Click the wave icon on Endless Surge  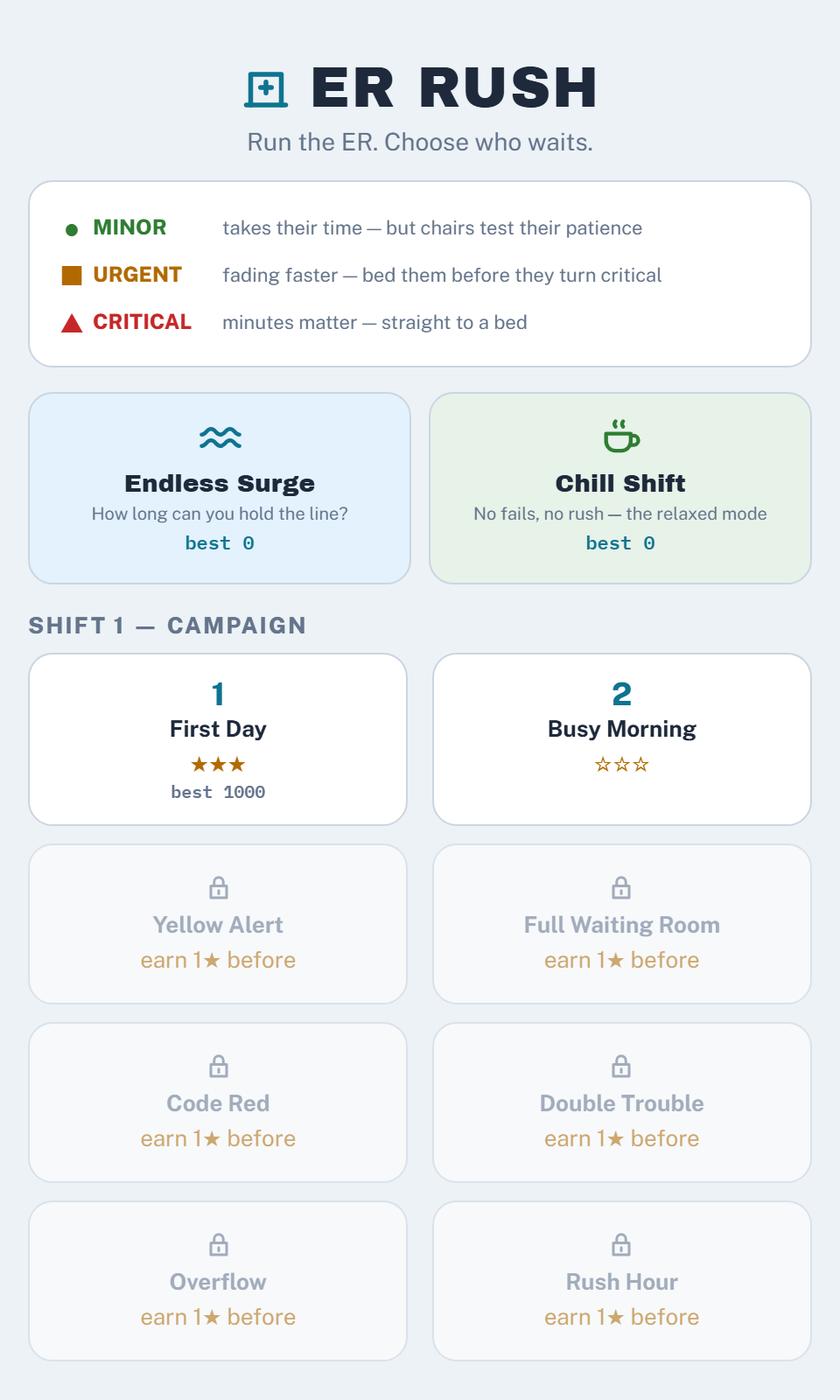click(220, 437)
